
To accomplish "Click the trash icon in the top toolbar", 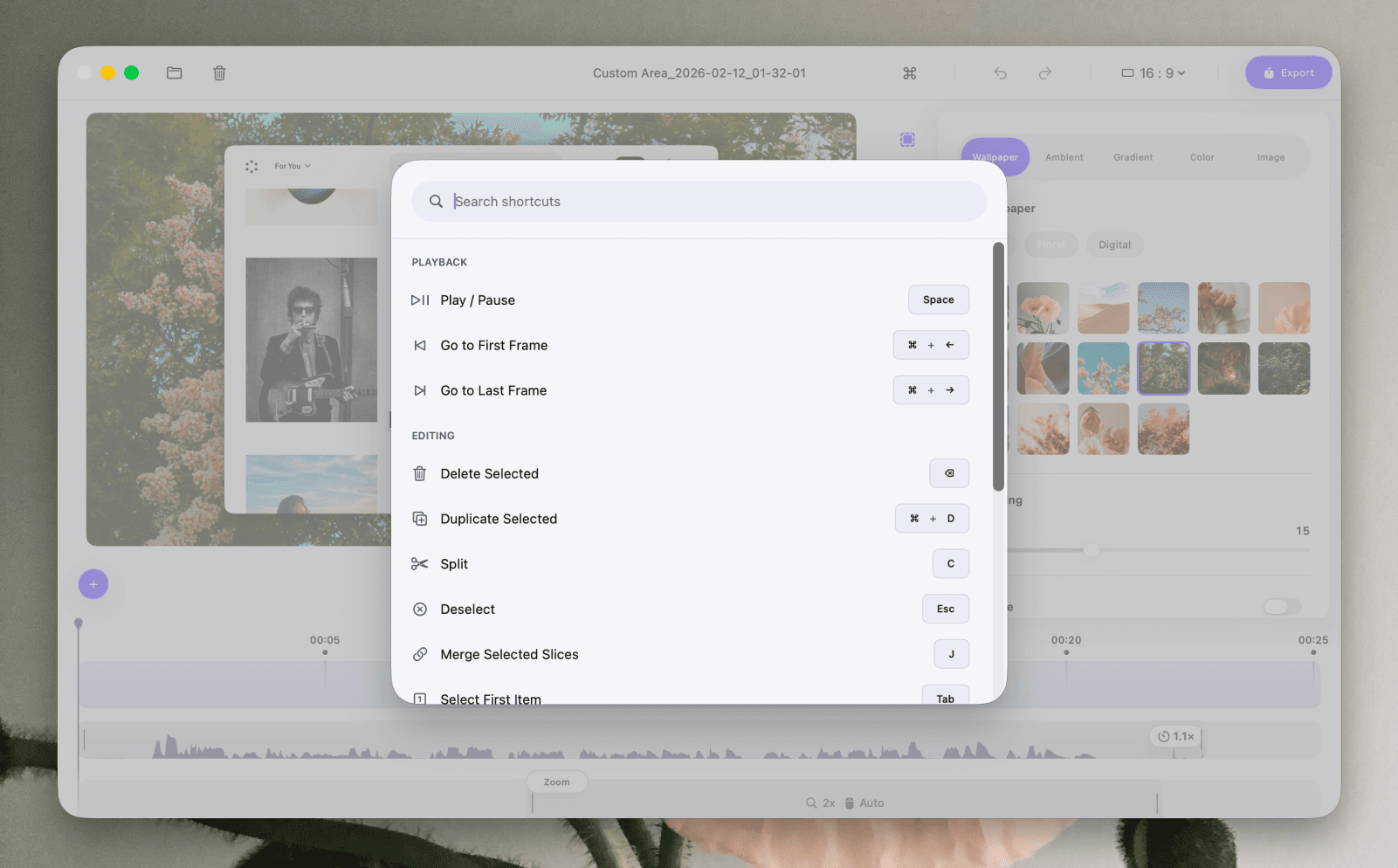I will coord(218,72).
